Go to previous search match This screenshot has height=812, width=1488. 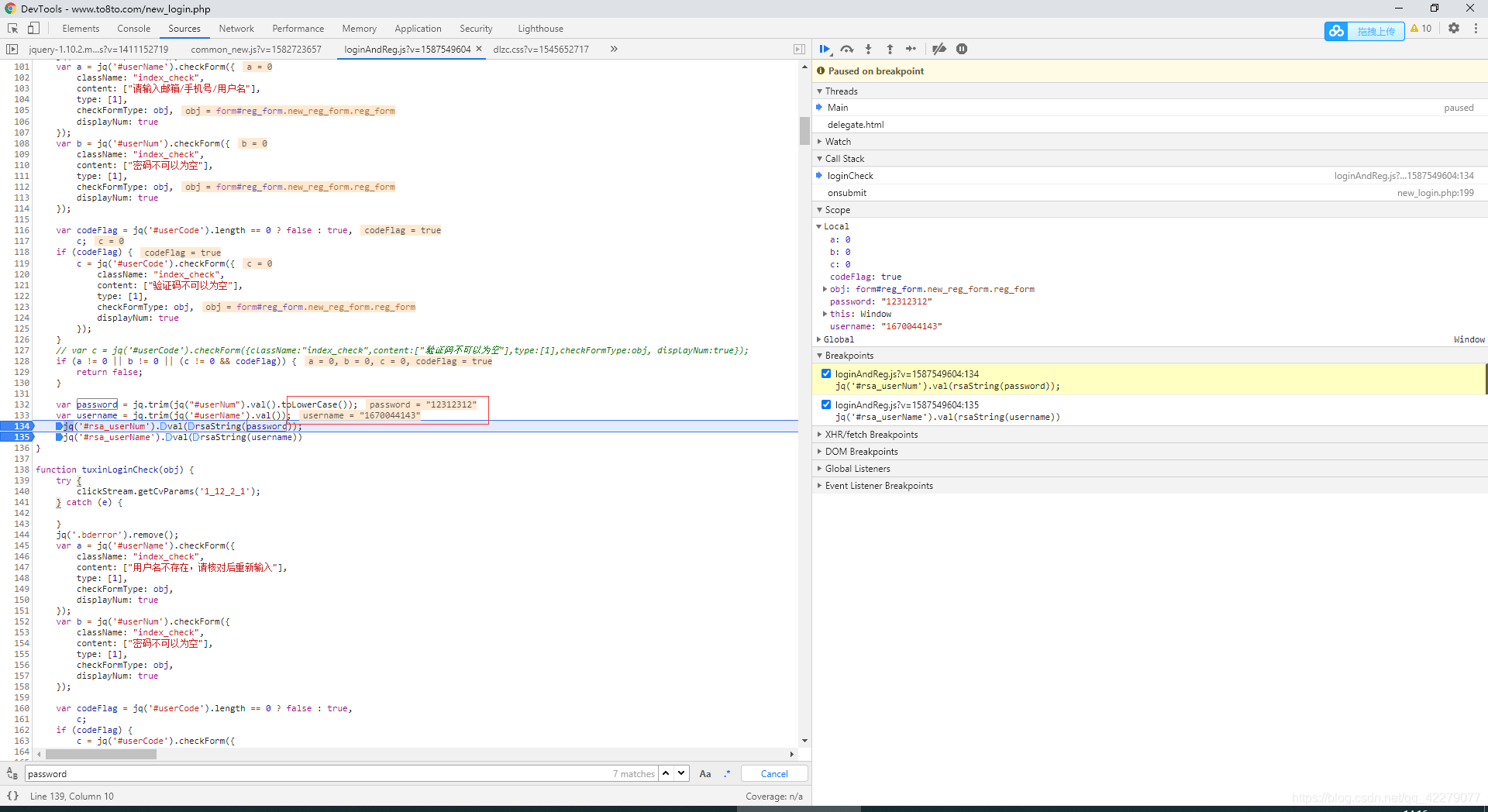666,773
